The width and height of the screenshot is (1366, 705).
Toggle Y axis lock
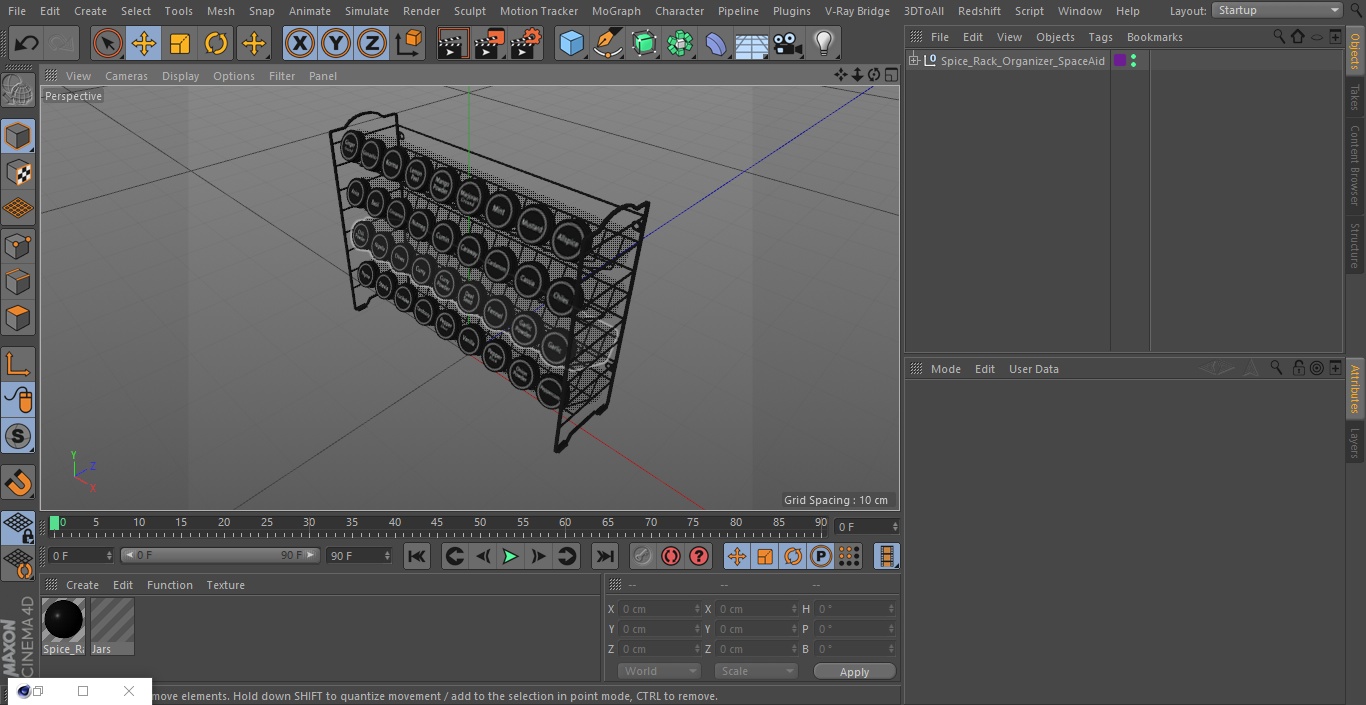tap(336, 43)
